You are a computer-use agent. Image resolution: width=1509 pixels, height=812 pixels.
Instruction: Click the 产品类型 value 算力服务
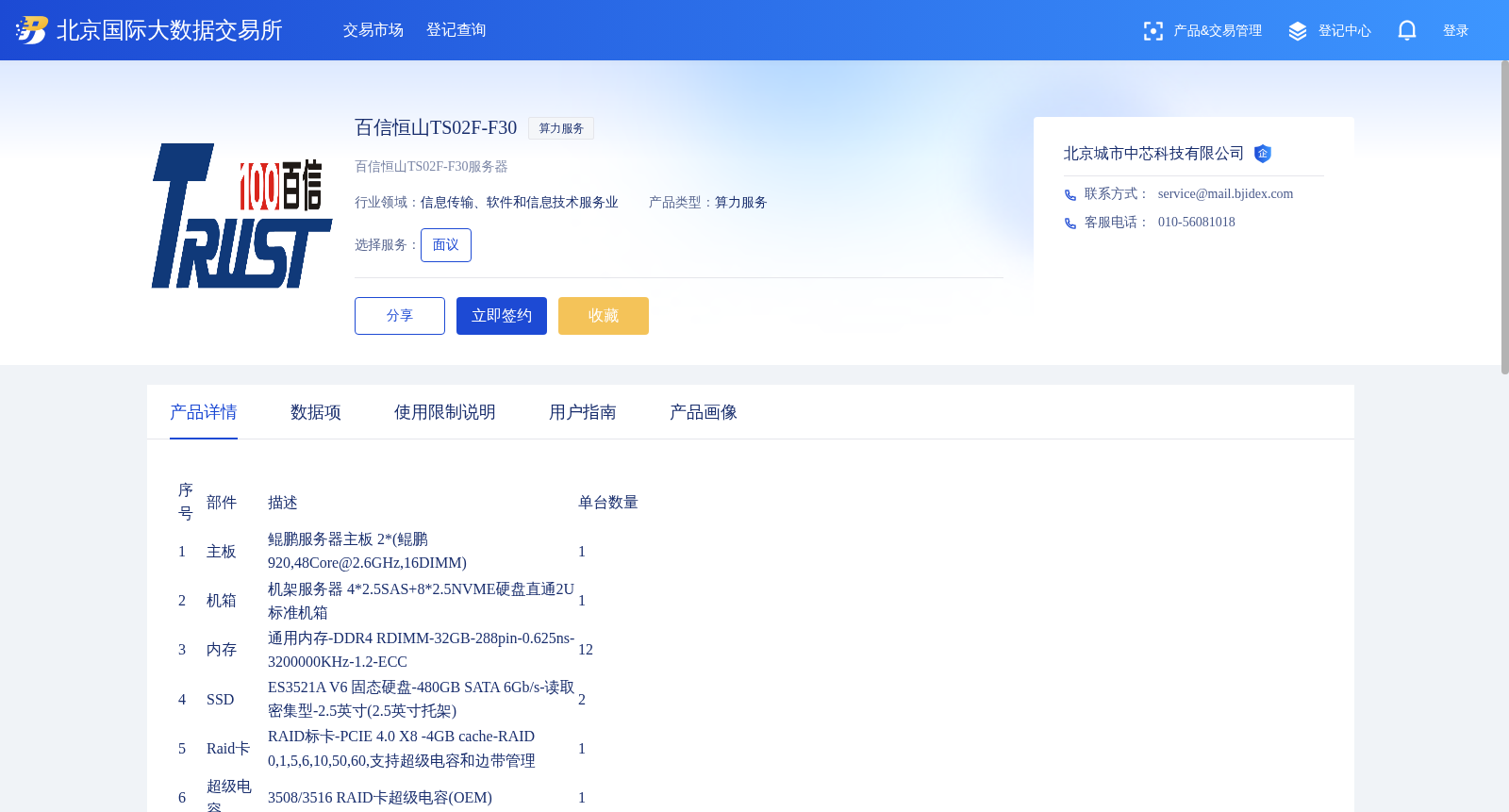click(741, 202)
